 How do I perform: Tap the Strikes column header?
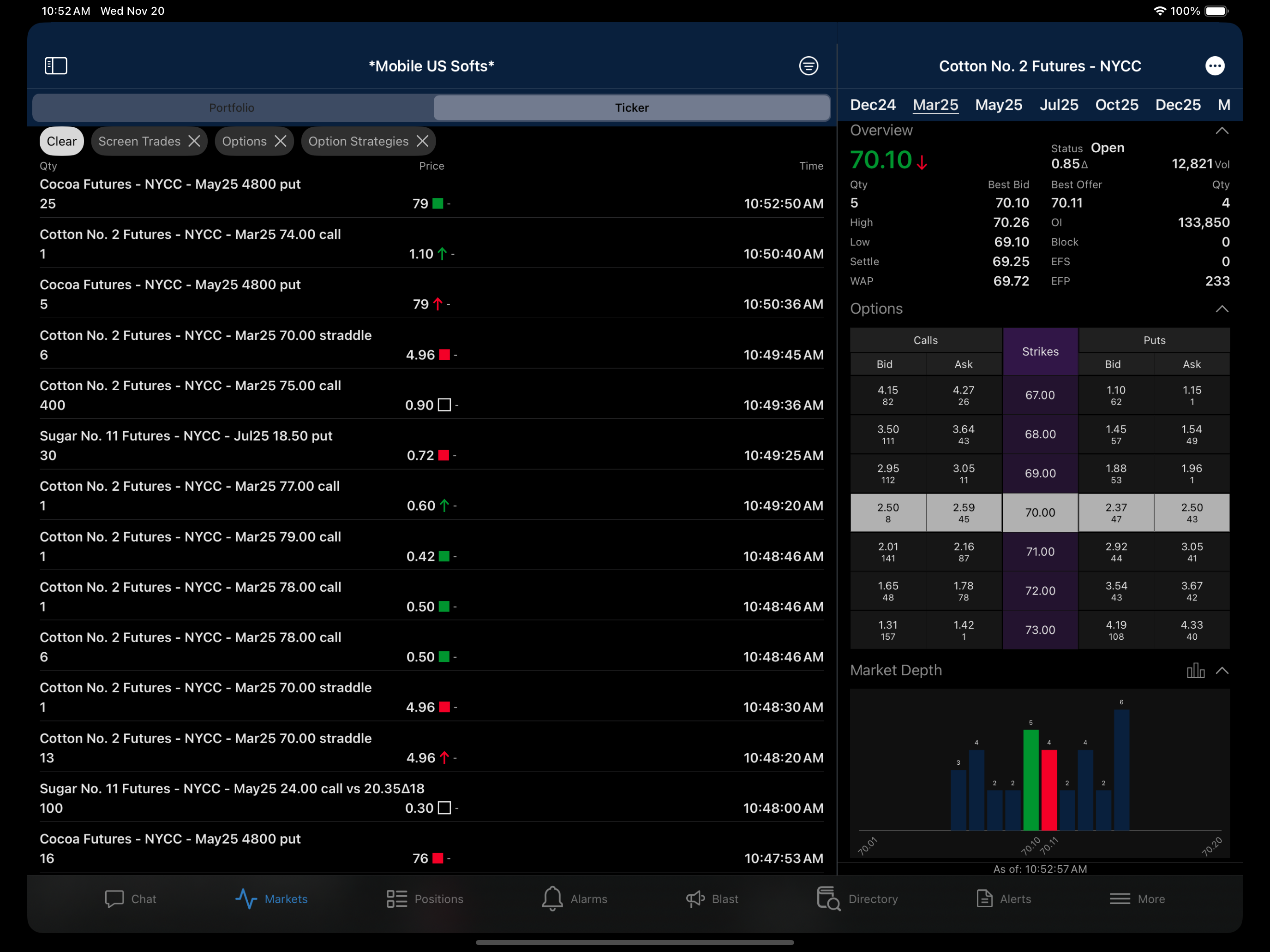click(x=1040, y=351)
